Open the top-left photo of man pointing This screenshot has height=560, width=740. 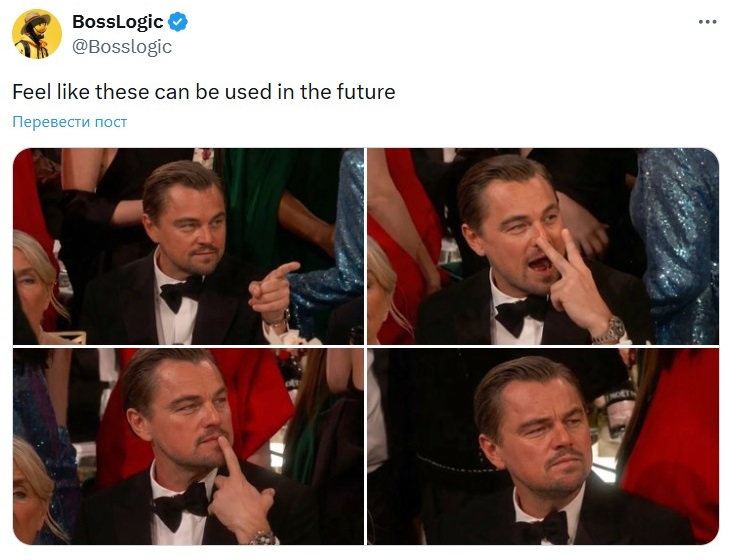point(188,246)
